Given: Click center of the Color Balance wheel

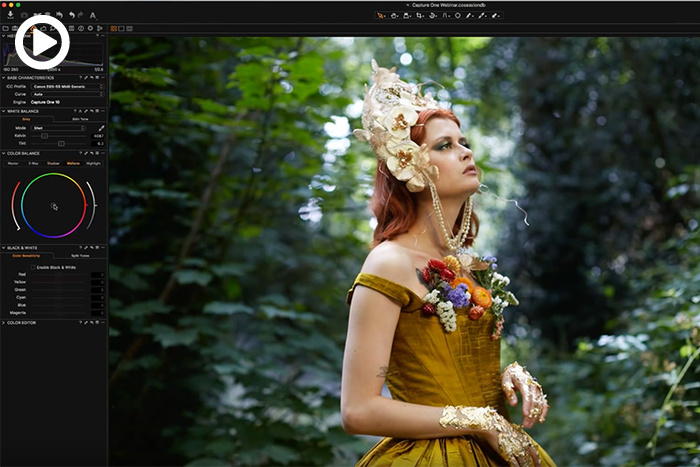Looking at the screenshot, I should (x=54, y=205).
